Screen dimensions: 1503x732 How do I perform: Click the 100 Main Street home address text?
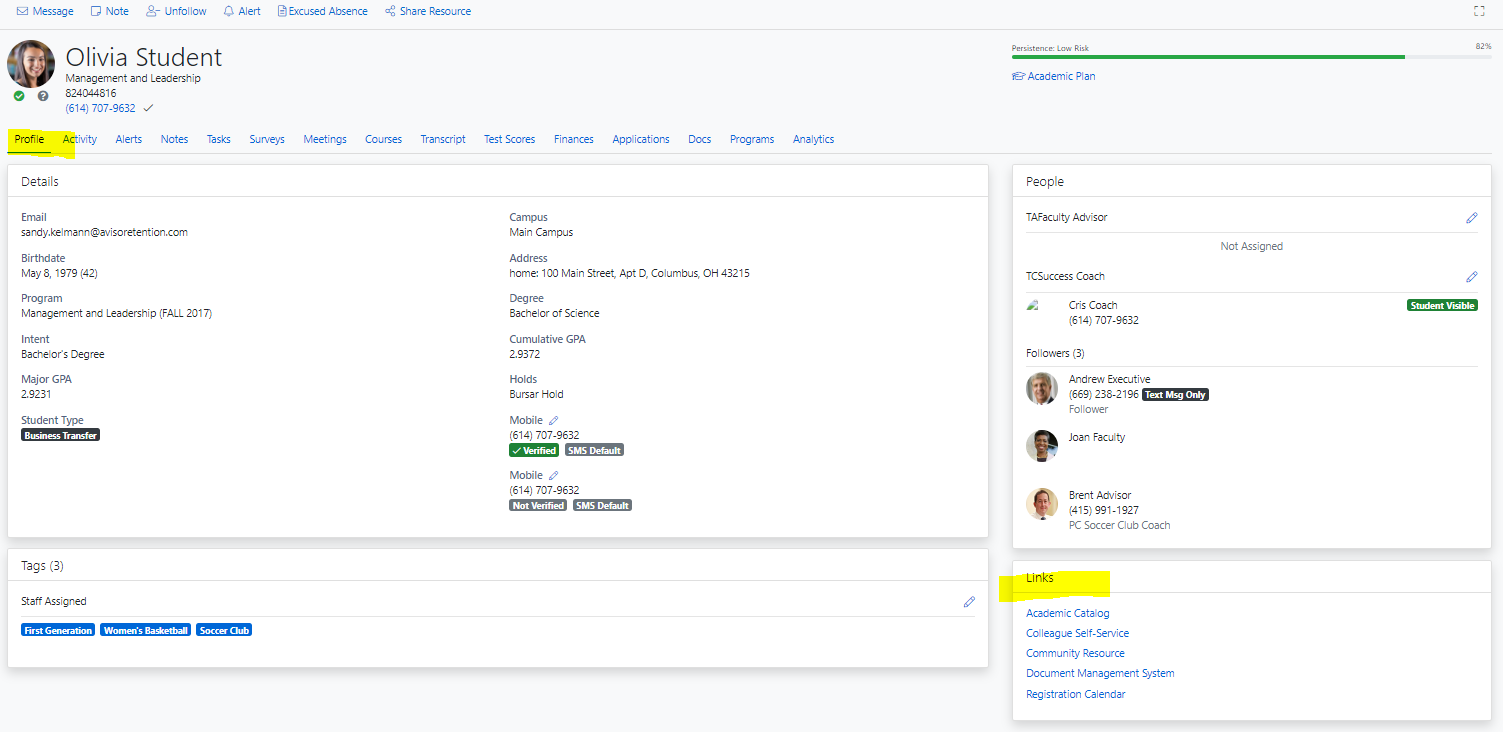coord(629,273)
